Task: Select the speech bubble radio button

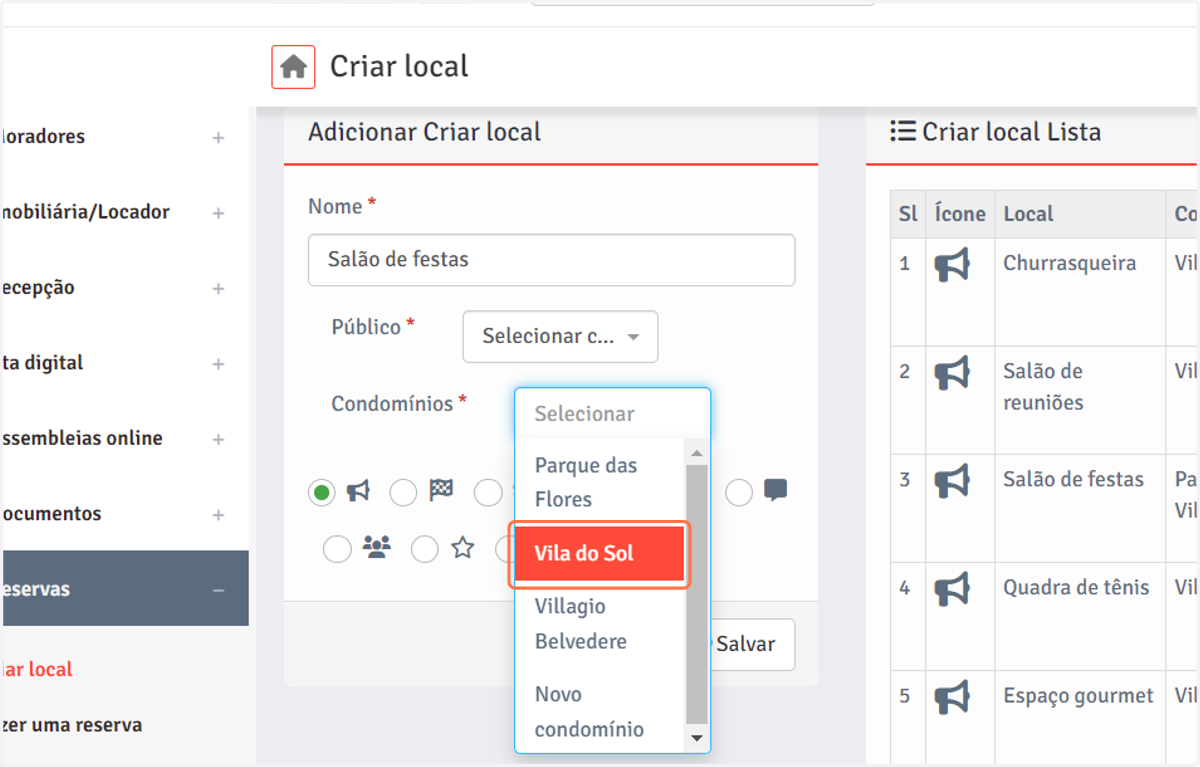Action: coord(739,492)
